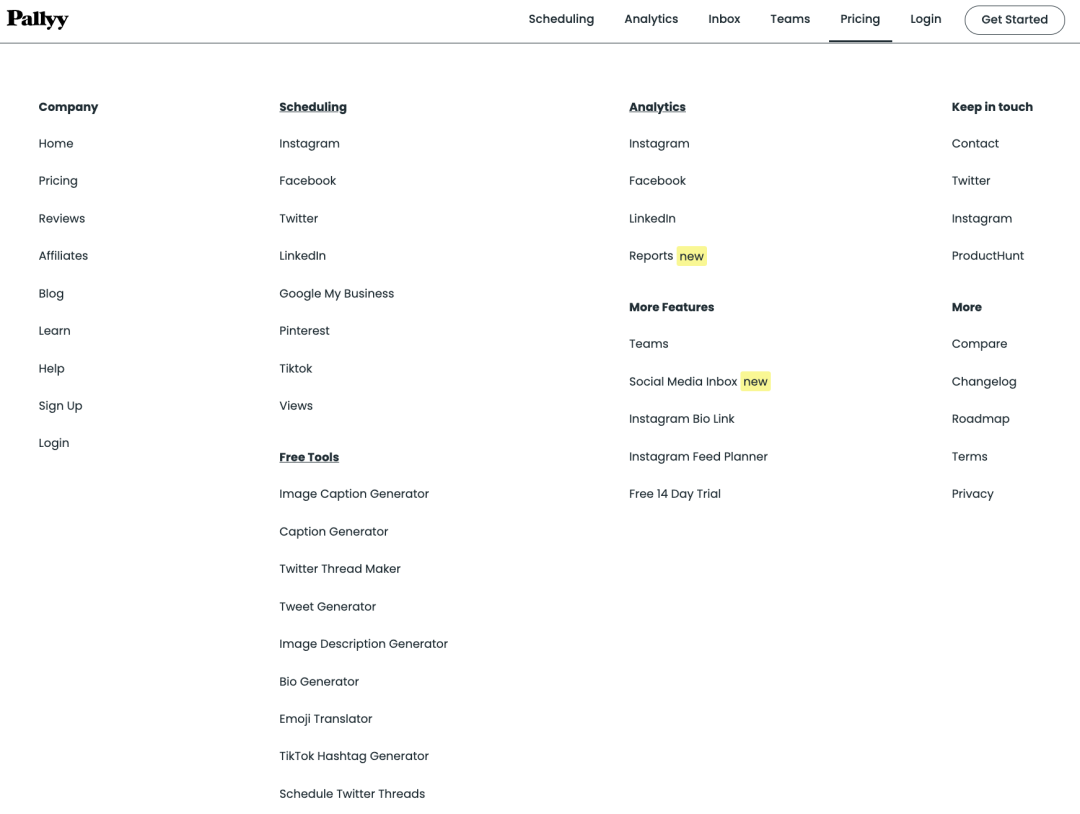Select the Emoji Translator free tool
The height and width of the screenshot is (814, 1080).
click(x=325, y=719)
